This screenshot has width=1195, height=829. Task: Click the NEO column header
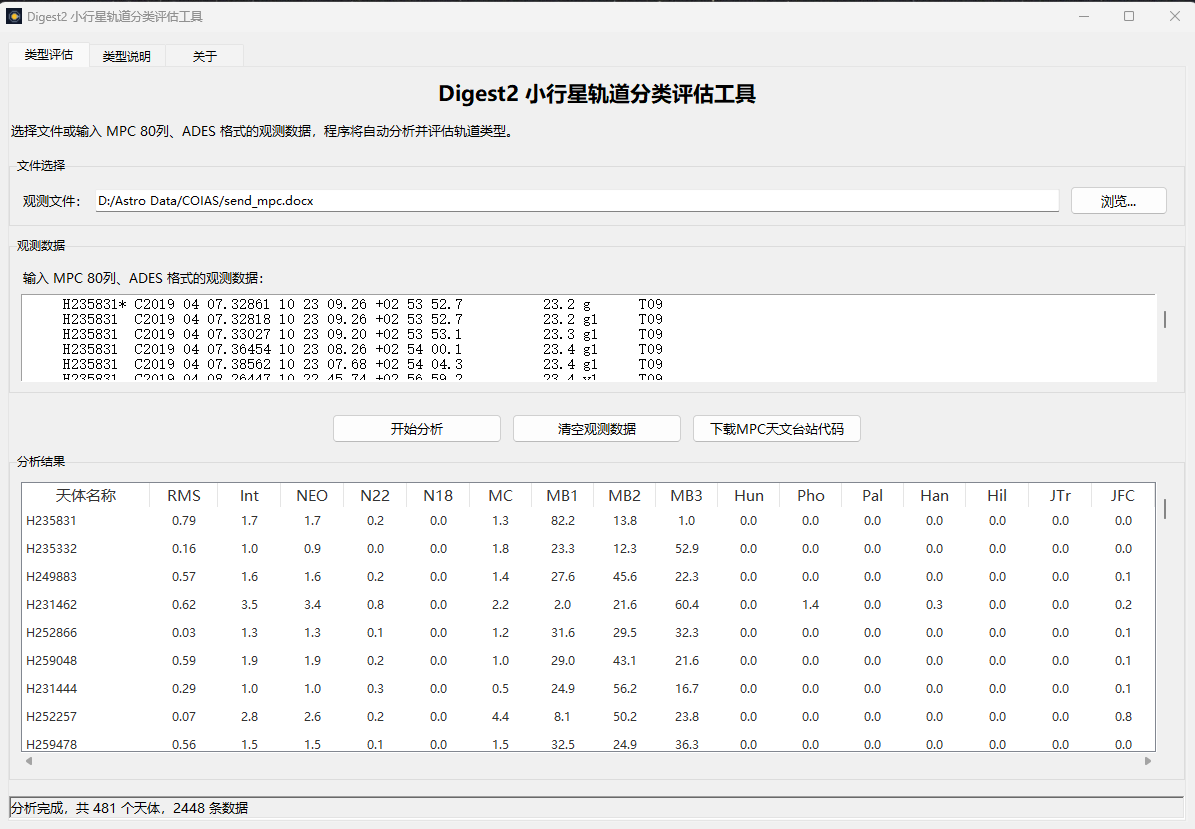312,495
